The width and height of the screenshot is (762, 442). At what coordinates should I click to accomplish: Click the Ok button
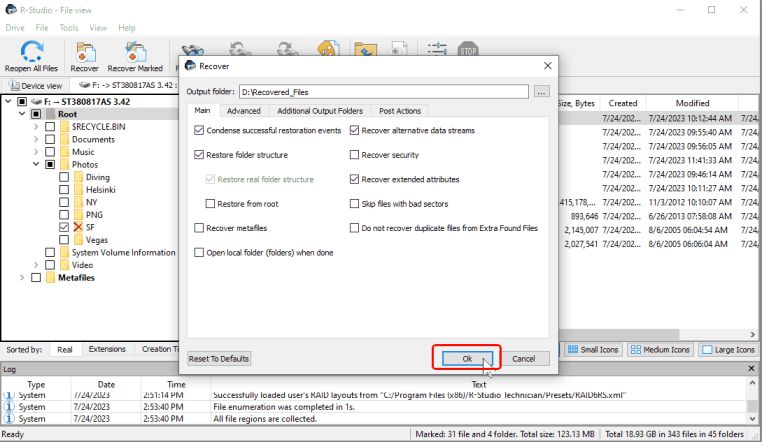[467, 358]
